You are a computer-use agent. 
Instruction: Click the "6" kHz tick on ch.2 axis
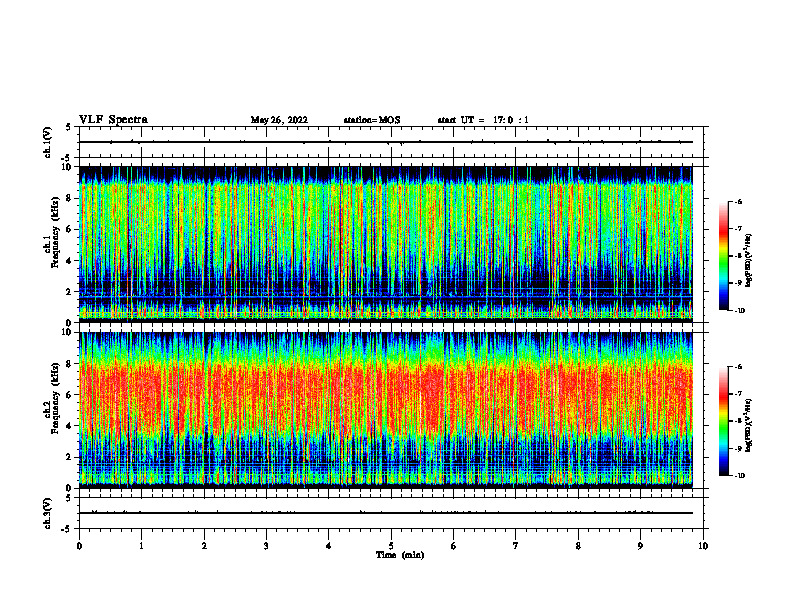click(x=68, y=394)
